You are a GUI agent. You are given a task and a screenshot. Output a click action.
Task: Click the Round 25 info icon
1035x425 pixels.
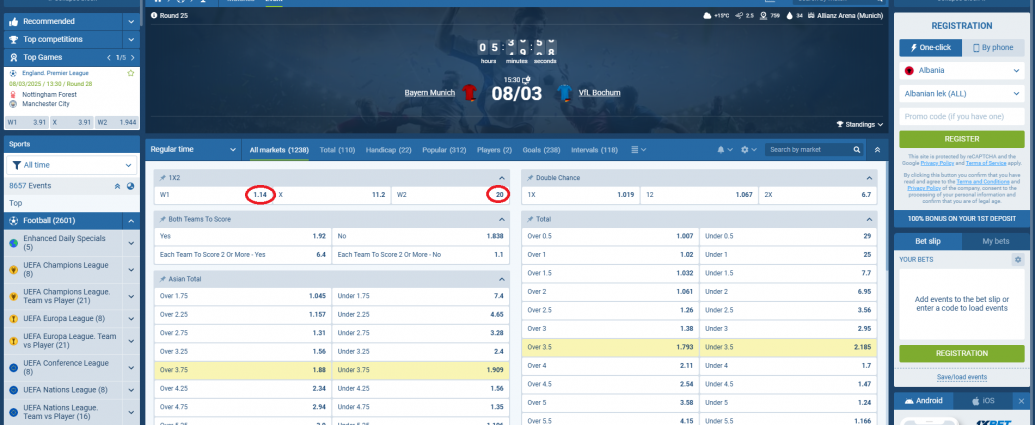click(154, 15)
